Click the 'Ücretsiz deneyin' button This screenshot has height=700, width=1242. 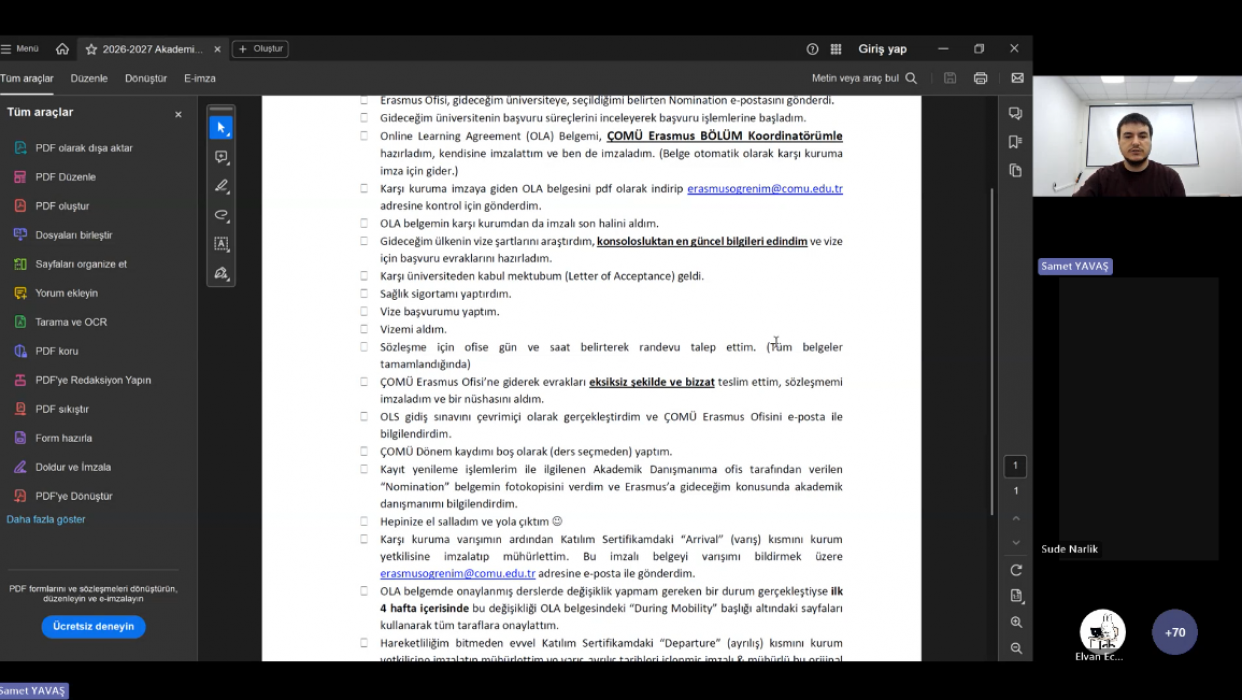coord(93,626)
